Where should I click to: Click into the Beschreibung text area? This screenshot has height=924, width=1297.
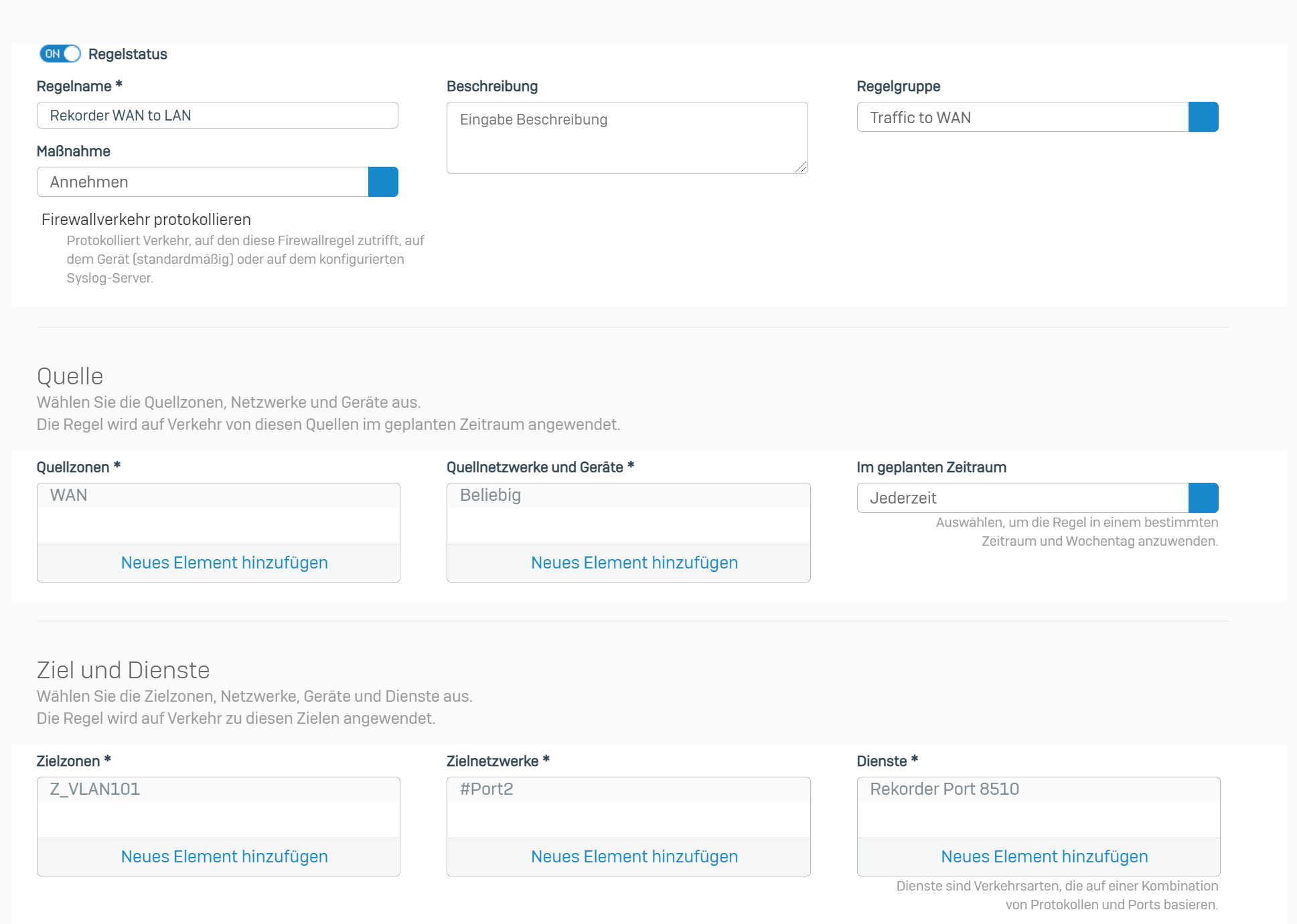point(627,138)
